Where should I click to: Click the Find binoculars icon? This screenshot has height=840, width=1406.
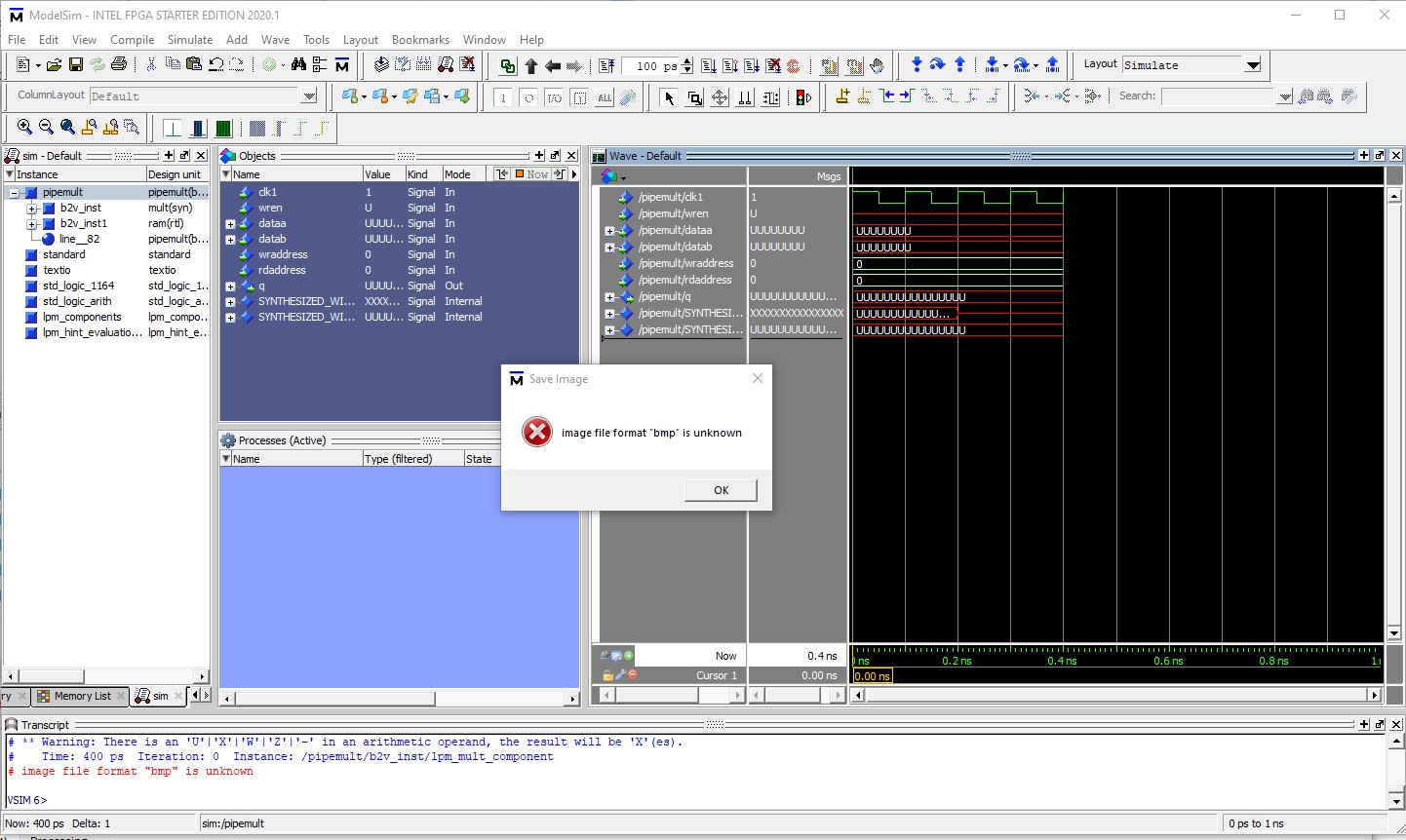point(298,65)
